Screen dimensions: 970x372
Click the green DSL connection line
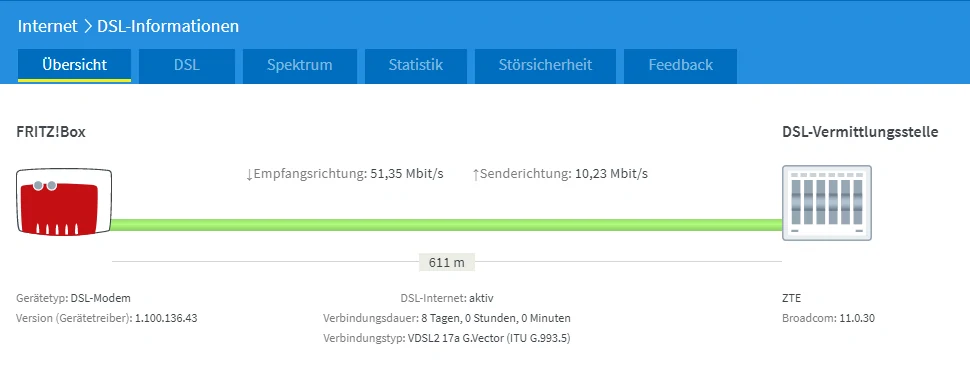tap(447, 225)
